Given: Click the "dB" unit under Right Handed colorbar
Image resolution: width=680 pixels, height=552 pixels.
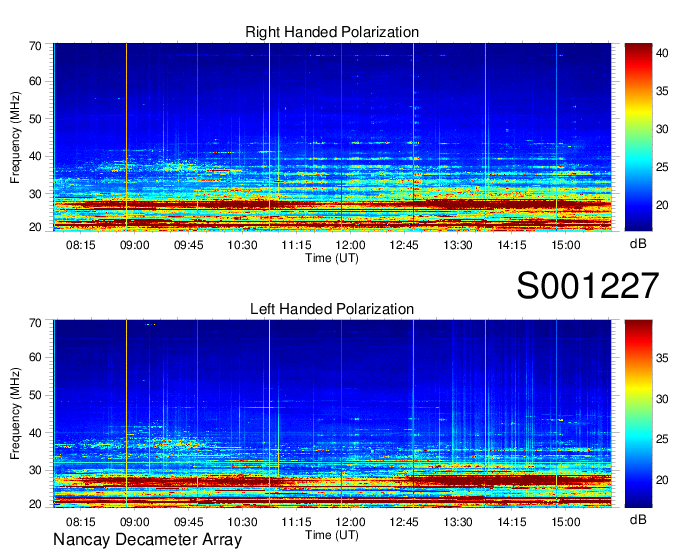Looking at the screenshot, I should [638, 244].
